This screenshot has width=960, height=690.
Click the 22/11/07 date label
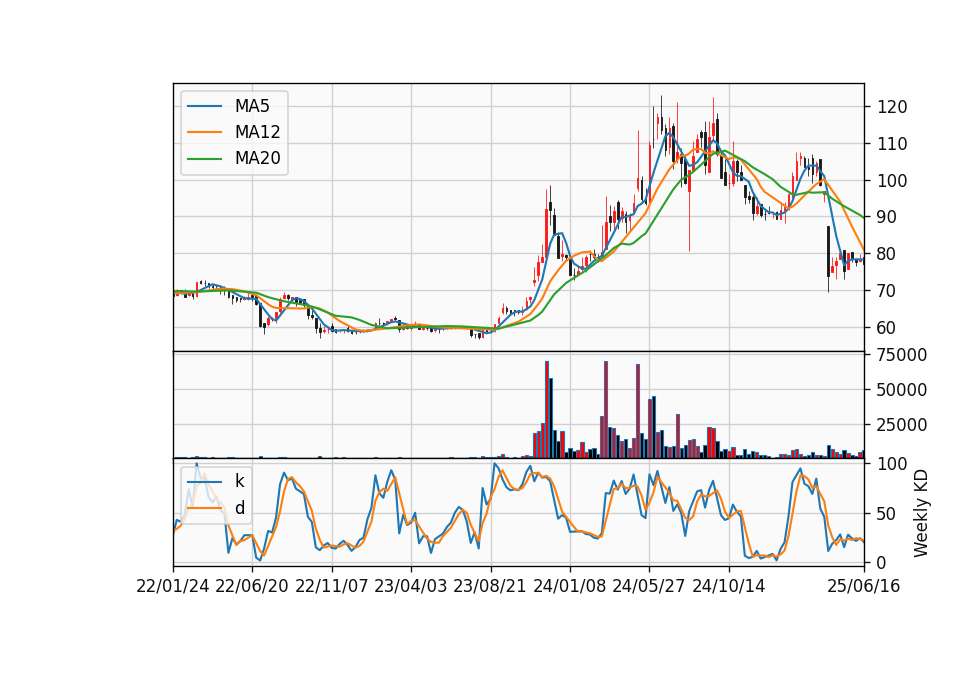[332, 587]
